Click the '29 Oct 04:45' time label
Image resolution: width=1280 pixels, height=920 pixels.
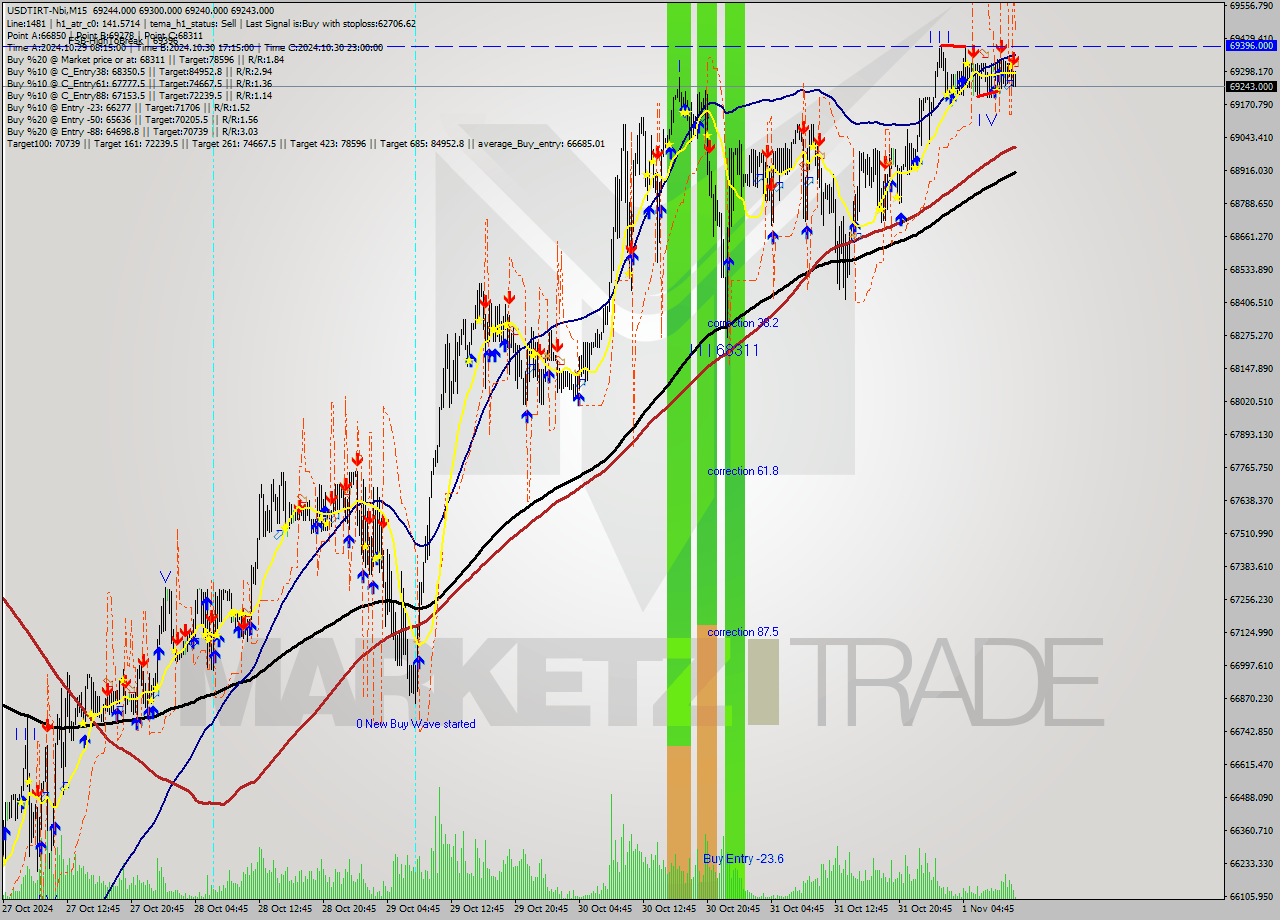(413, 909)
